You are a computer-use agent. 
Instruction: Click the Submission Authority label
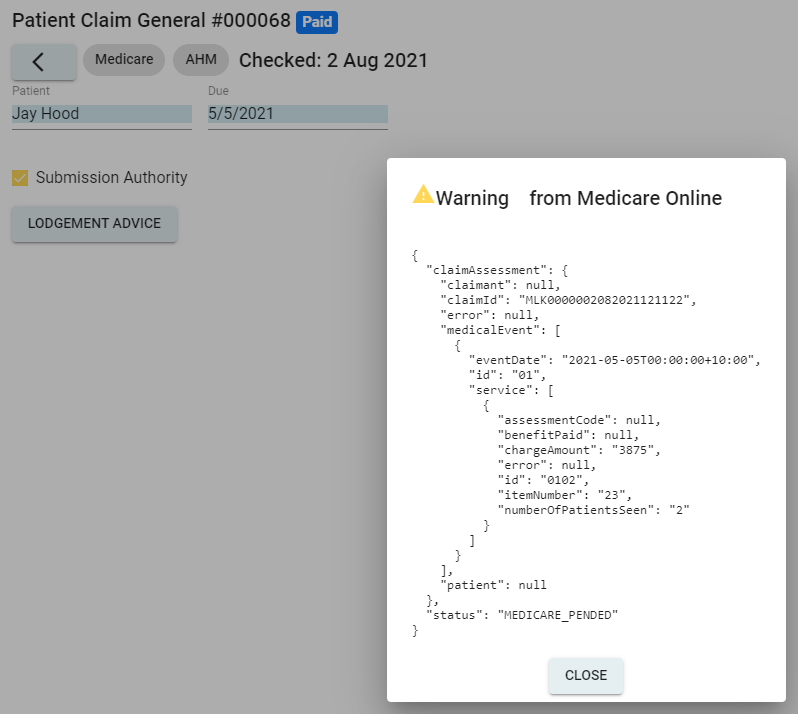111,178
